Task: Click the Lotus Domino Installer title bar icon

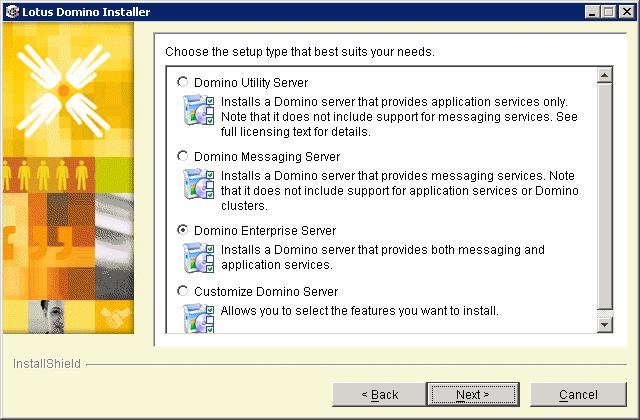Action: point(12,11)
